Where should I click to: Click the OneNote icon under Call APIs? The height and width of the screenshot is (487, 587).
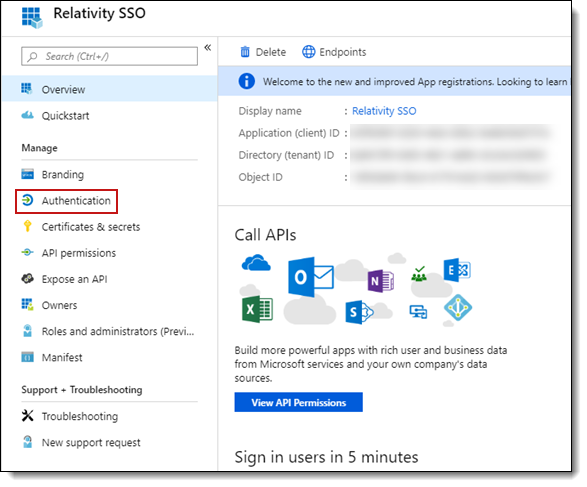[380, 281]
